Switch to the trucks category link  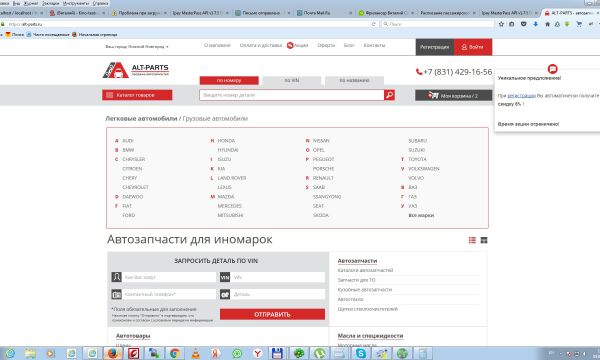pos(215,119)
